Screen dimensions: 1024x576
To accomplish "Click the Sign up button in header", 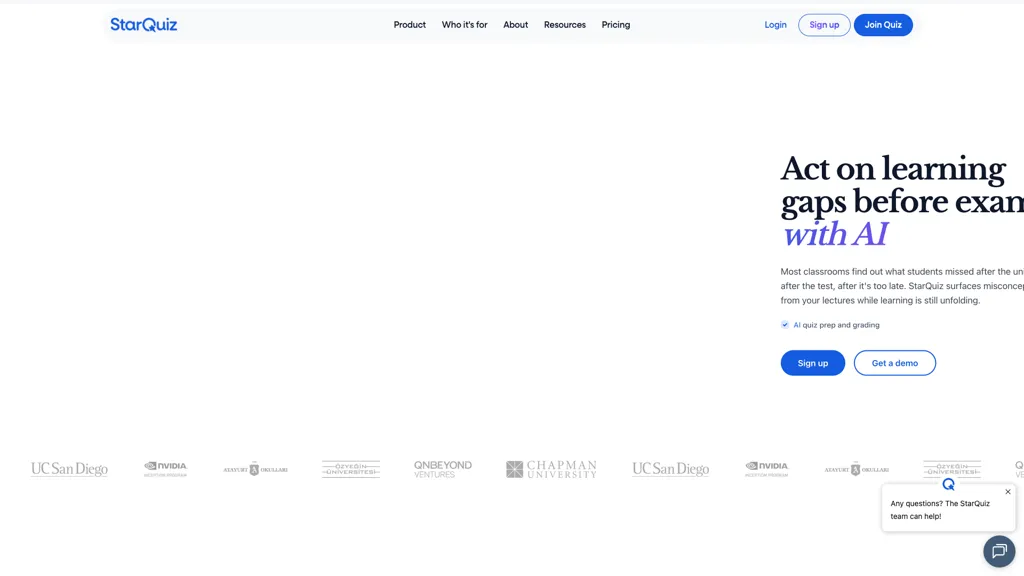I will point(824,25).
